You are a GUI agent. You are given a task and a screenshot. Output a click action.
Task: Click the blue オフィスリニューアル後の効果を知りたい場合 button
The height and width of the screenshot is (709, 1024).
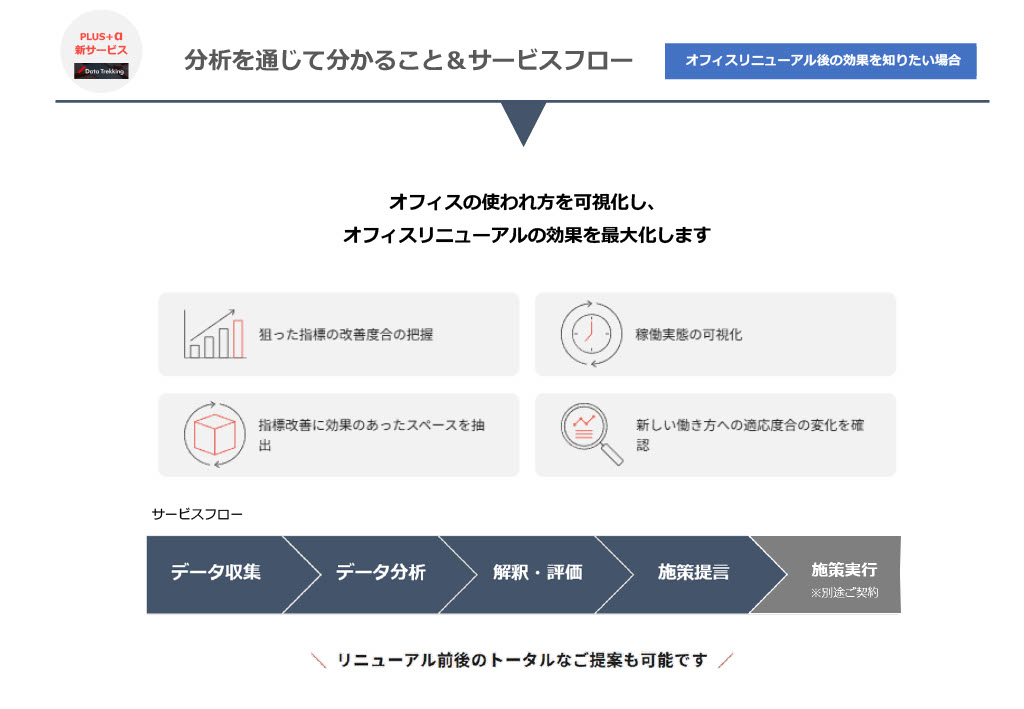point(820,61)
